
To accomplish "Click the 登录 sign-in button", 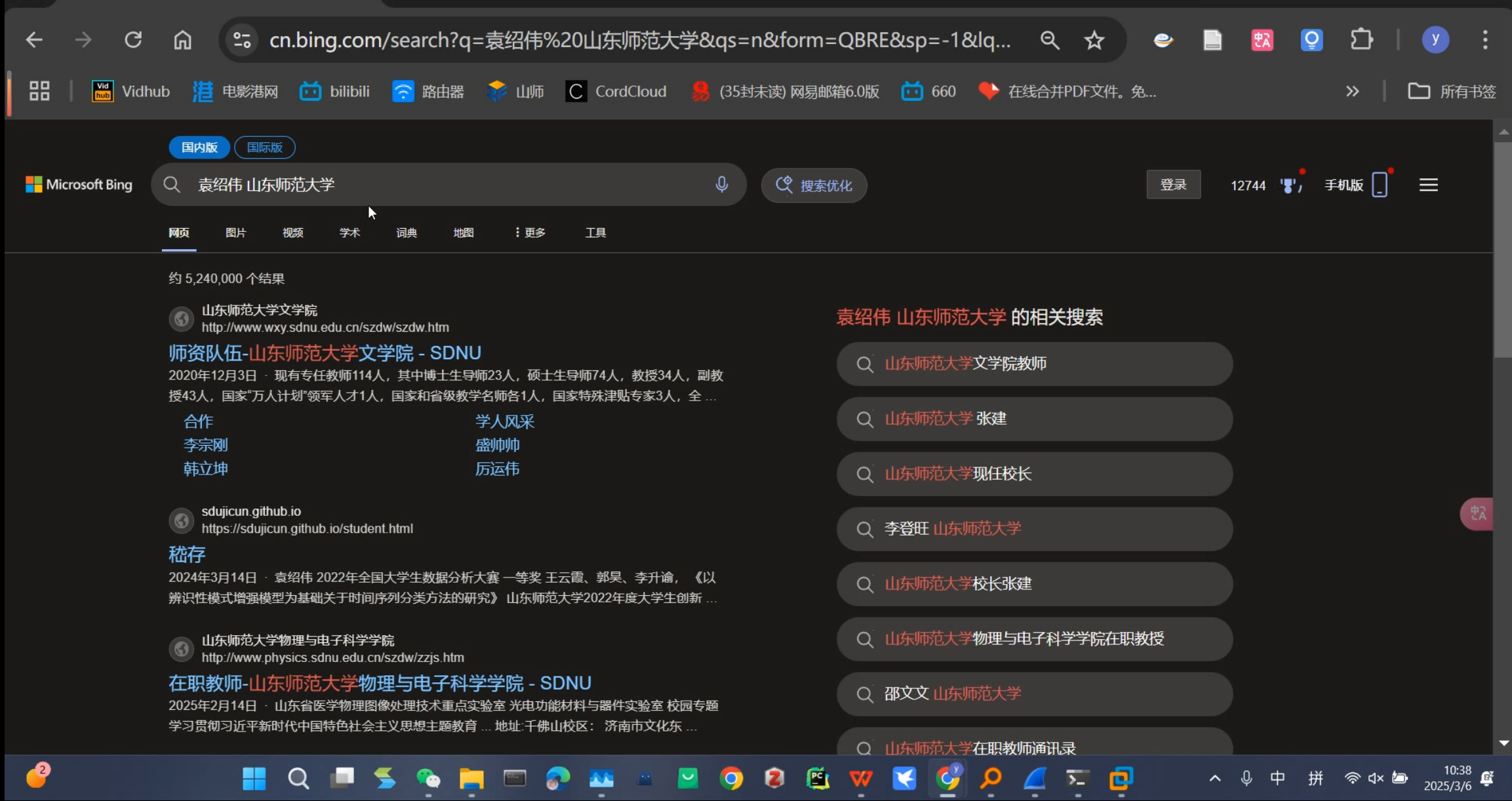I will [x=1173, y=185].
